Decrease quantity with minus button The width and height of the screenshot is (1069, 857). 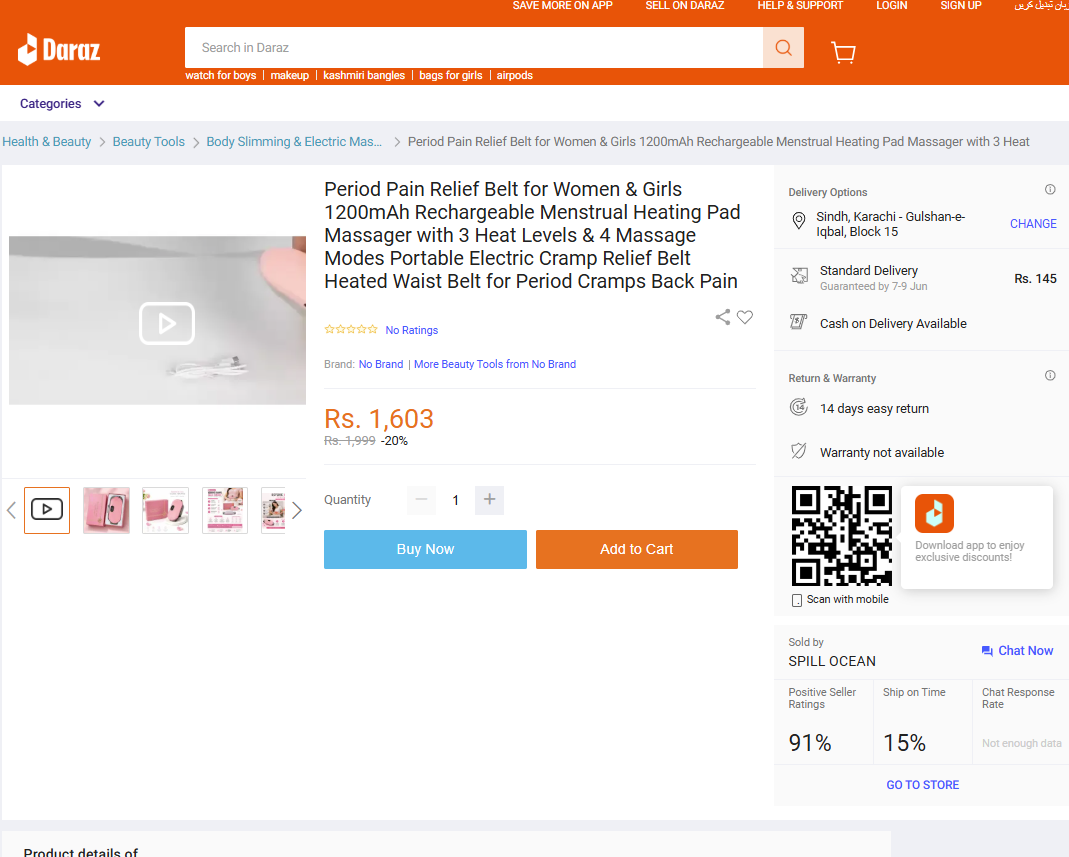click(x=421, y=500)
